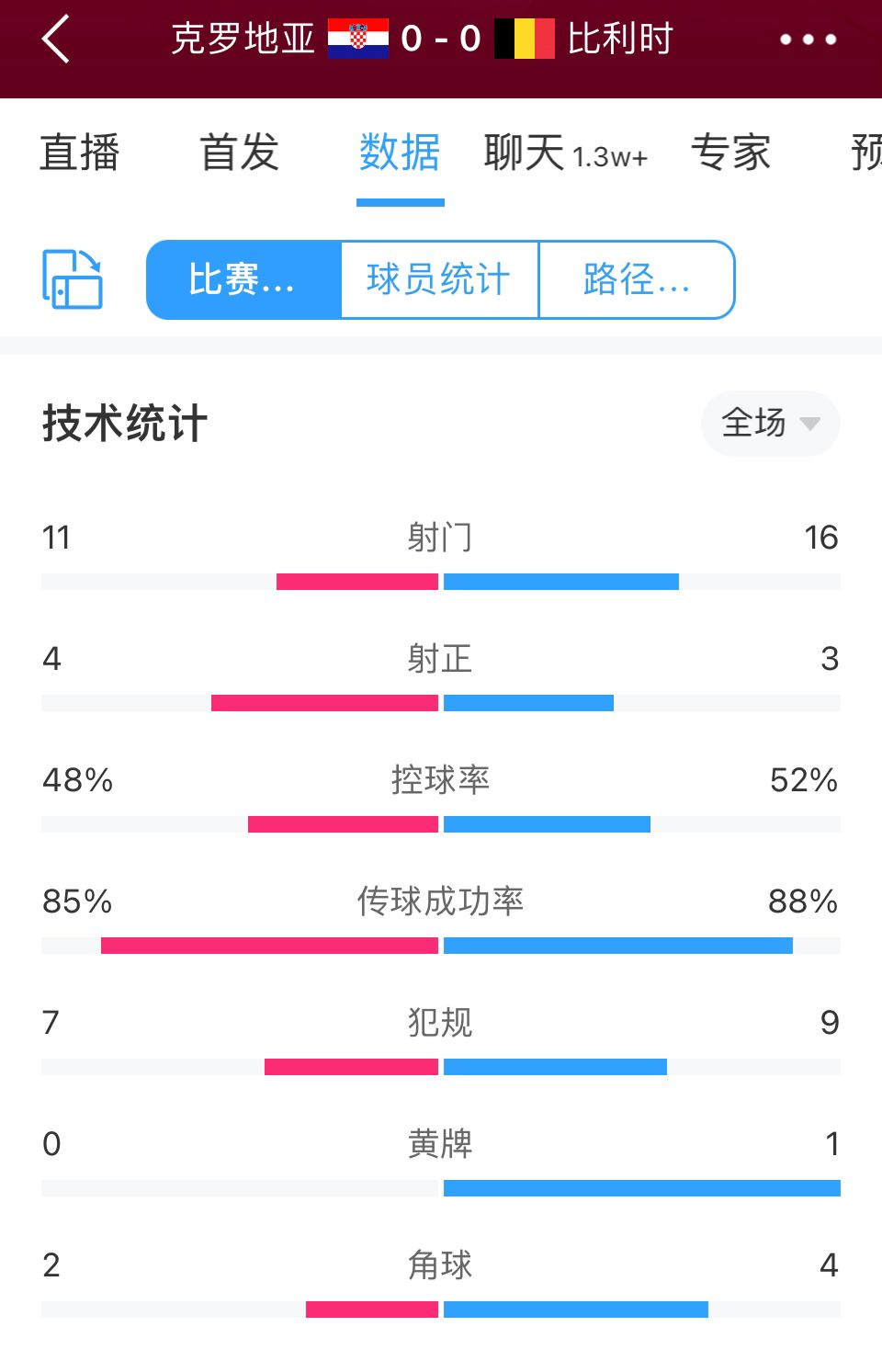Tap the 比利时 team name
Viewport: 882px width, 1372px height.
click(x=621, y=39)
